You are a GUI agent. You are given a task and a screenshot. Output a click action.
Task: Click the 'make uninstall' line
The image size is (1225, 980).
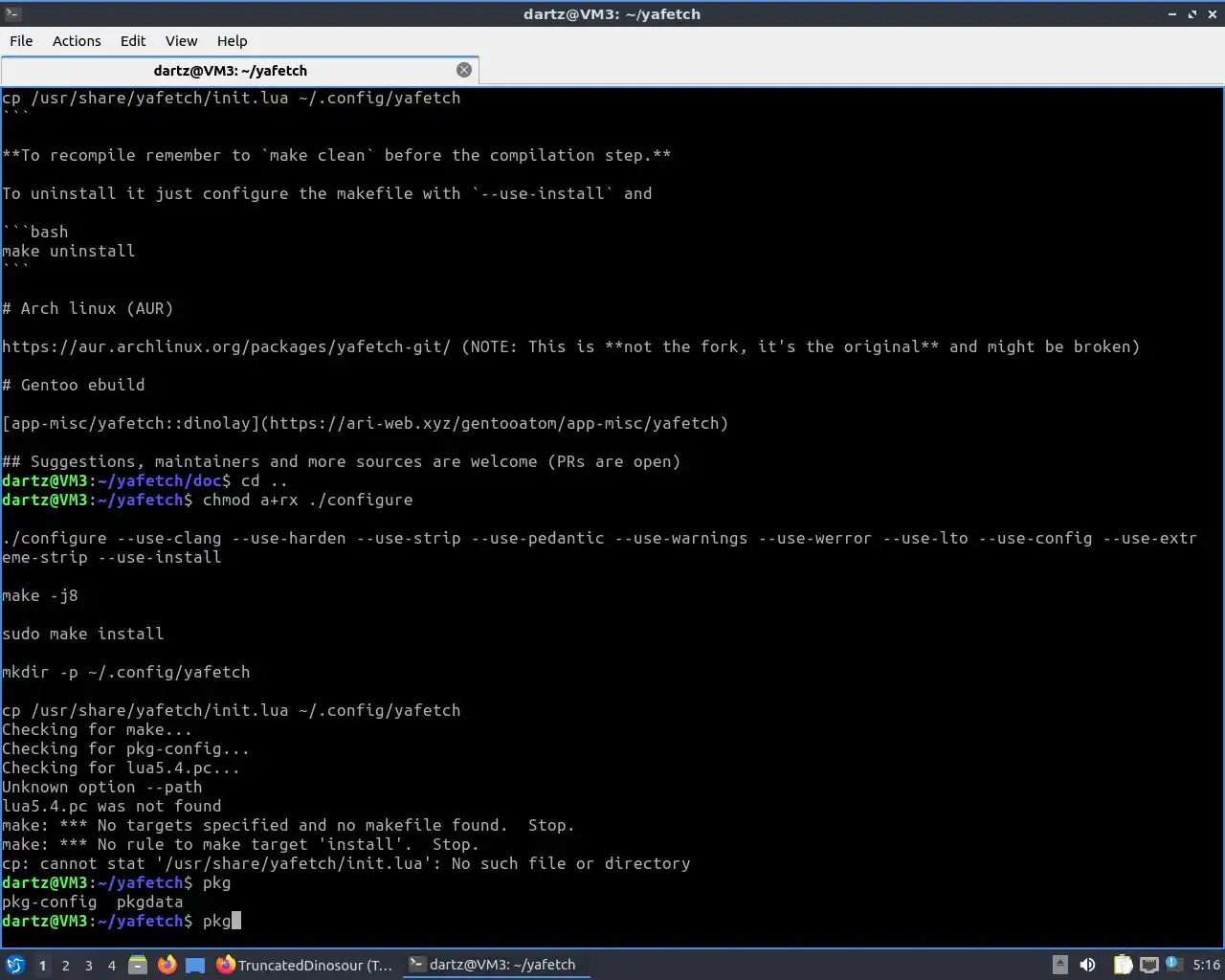[69, 251]
